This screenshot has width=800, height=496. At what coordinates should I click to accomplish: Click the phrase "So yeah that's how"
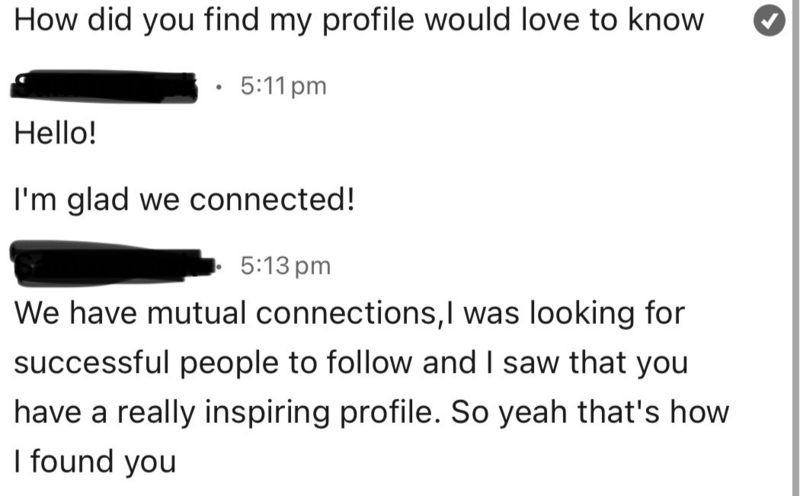tap(590, 411)
